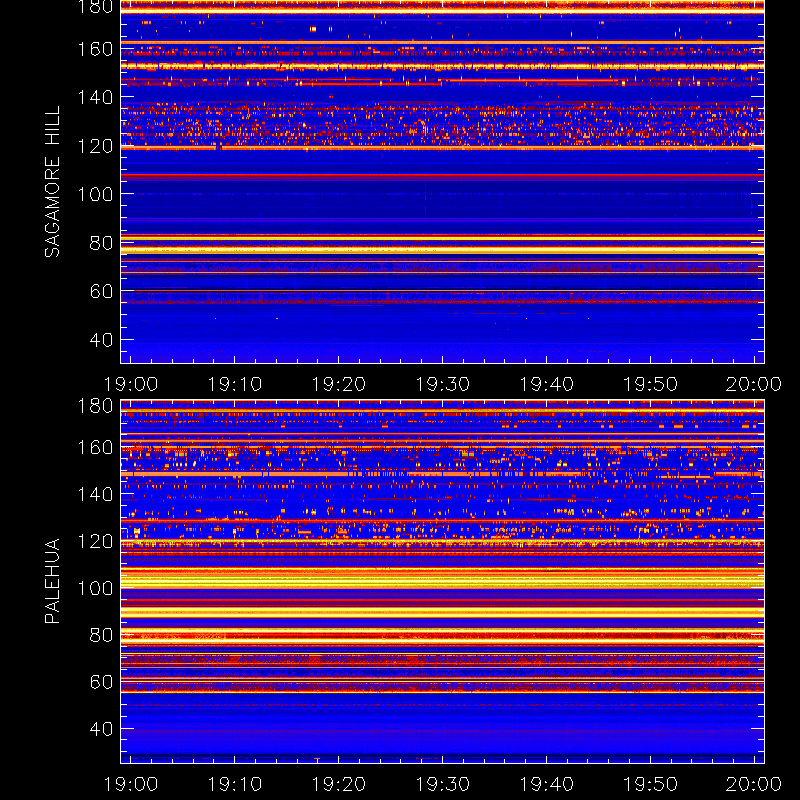Select frequency label 140 on Palehua plot
800x800 pixels.
click(x=95, y=494)
